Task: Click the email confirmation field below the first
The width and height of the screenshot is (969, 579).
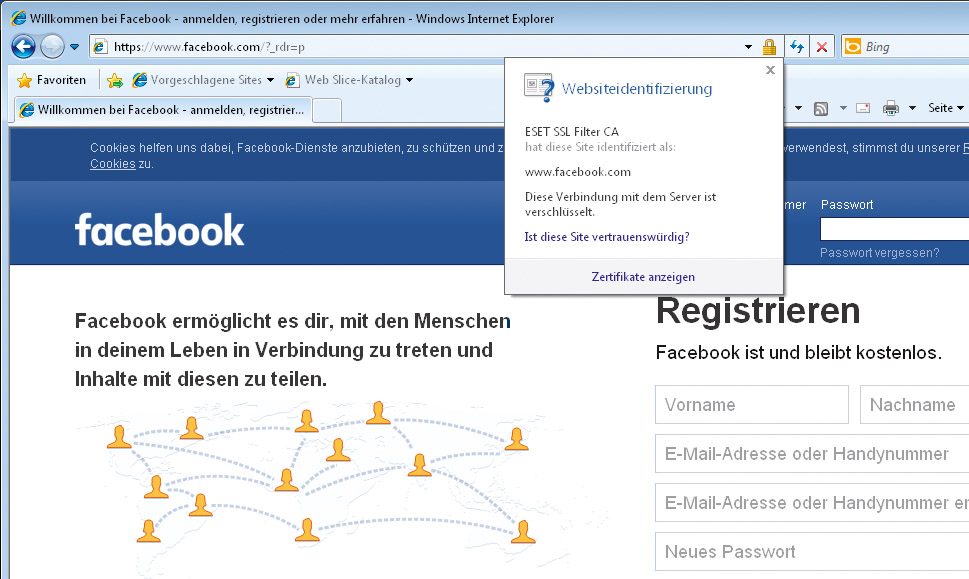Action: [812, 502]
